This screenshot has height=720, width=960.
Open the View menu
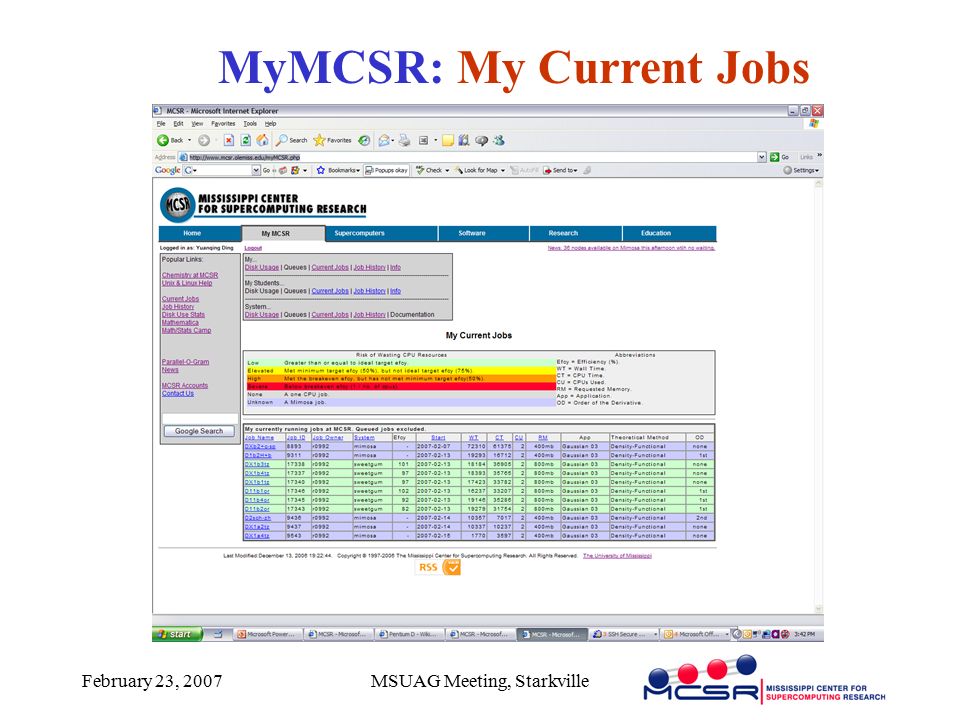(x=197, y=124)
